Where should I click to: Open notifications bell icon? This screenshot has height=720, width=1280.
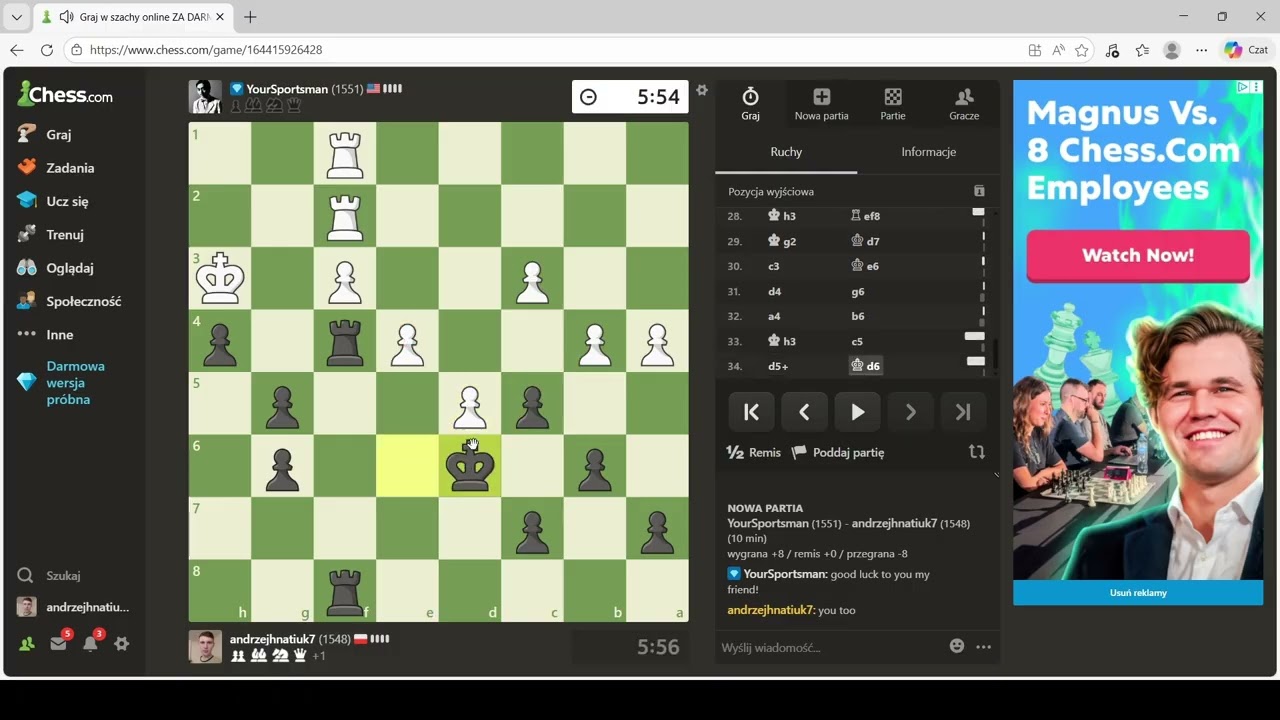point(91,643)
